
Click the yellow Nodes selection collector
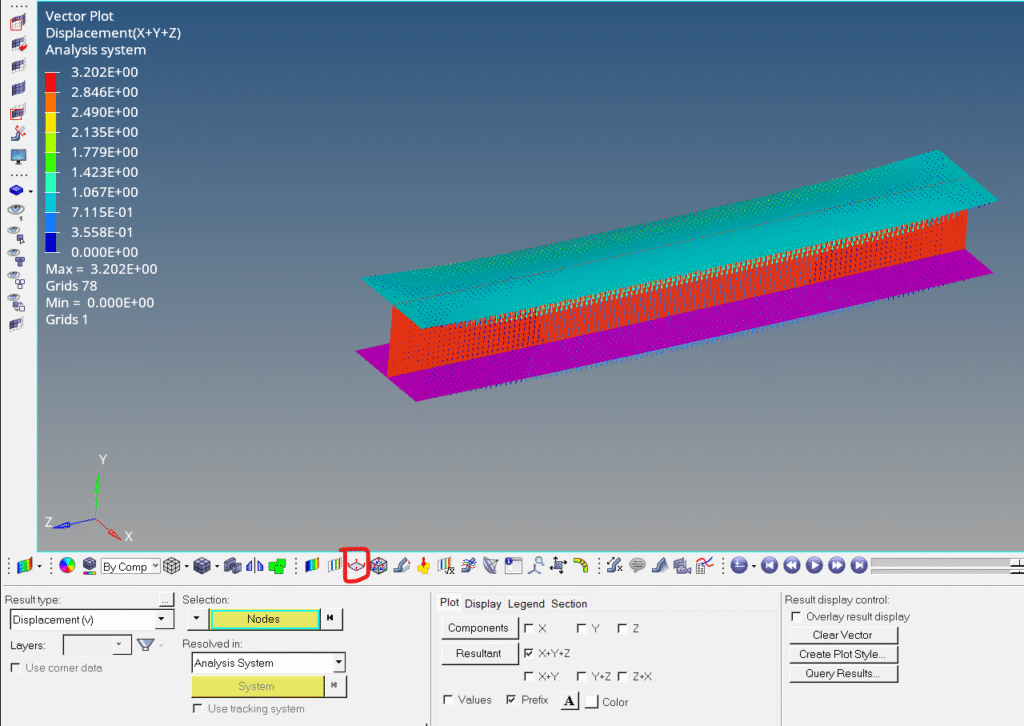coord(264,619)
